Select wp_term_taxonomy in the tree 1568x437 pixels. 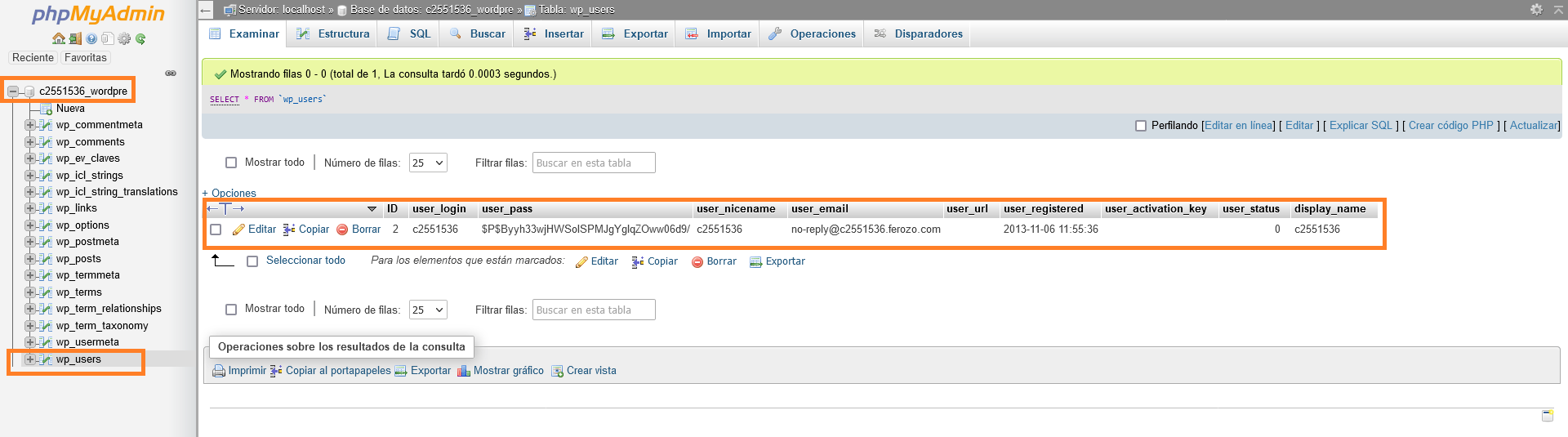pyautogui.click(x=102, y=326)
